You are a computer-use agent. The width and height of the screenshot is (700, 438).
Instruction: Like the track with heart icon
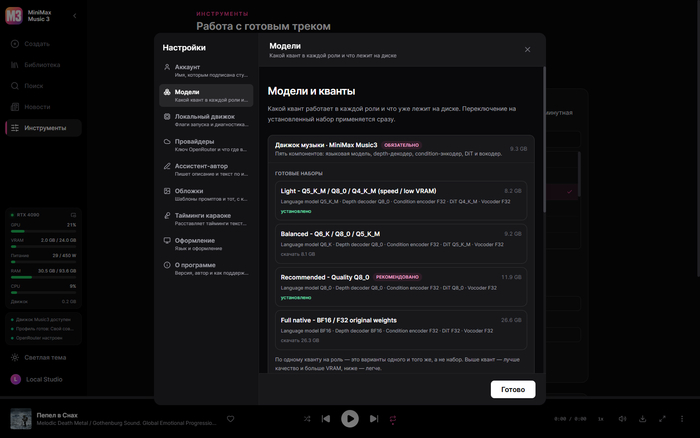point(230,419)
